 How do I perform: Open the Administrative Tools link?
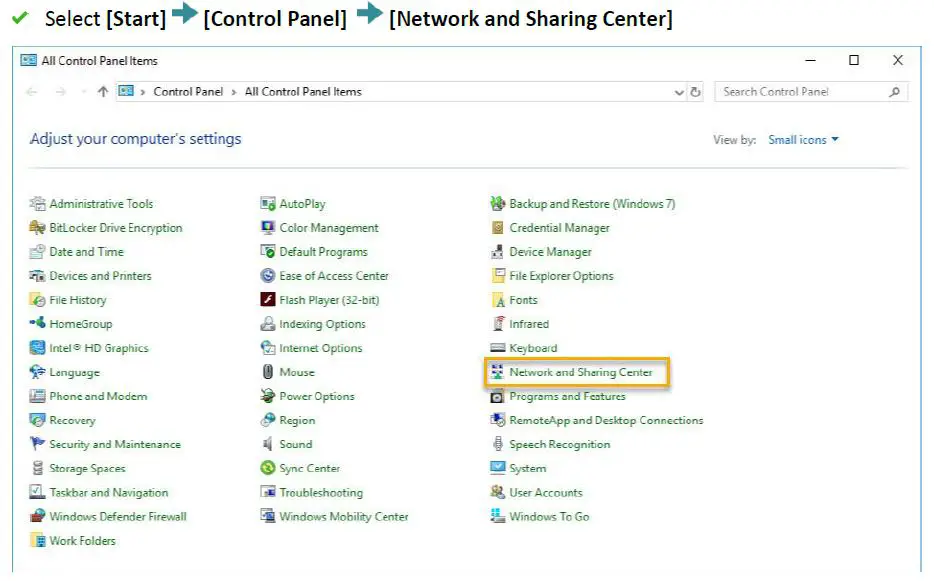(101, 204)
